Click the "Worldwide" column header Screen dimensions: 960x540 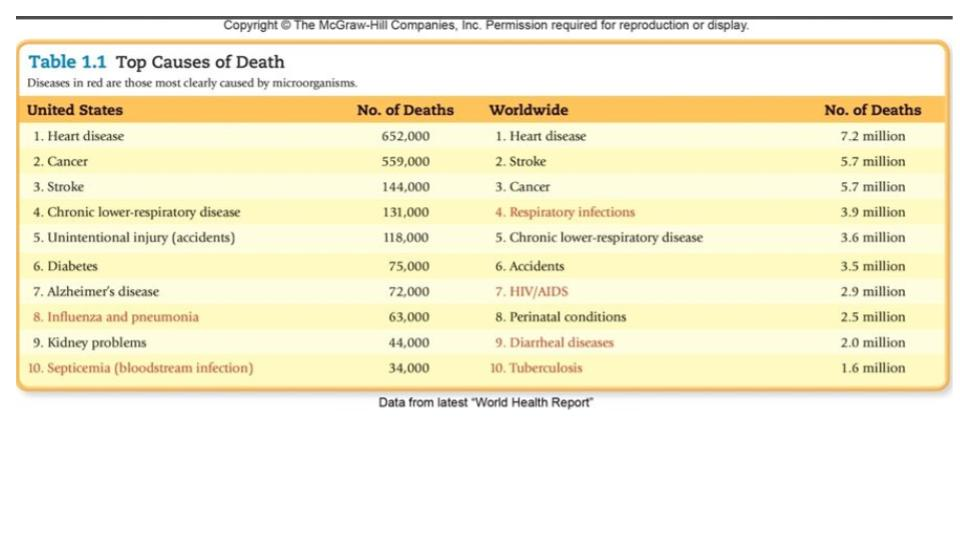(528, 110)
